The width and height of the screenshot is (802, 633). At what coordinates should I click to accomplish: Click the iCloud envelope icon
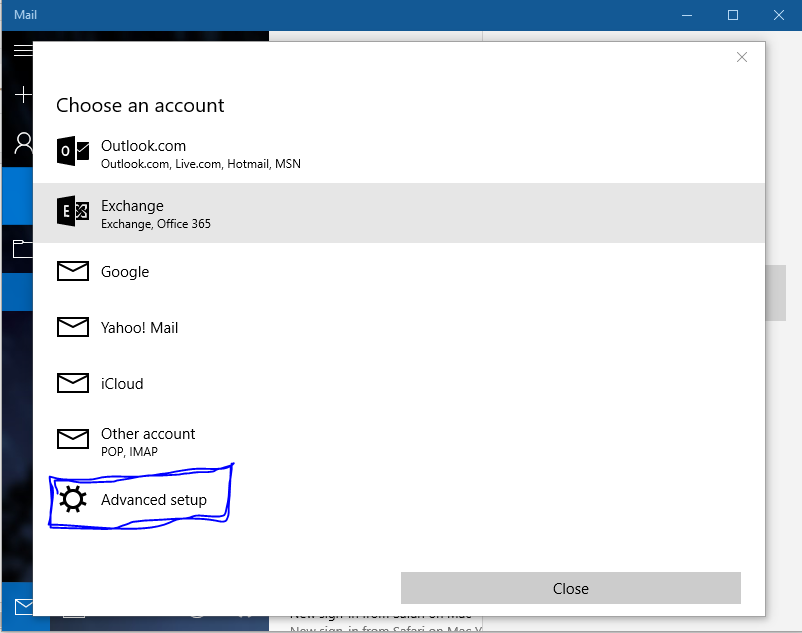pos(72,383)
